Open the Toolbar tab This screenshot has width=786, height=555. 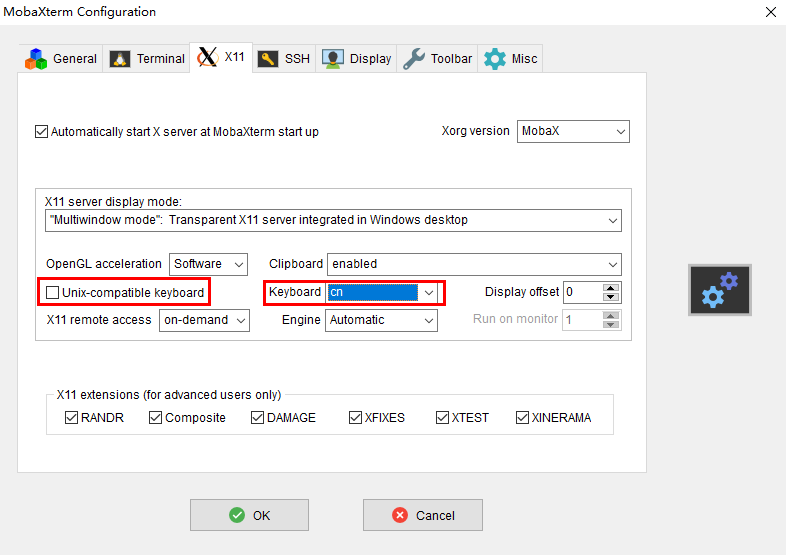pyautogui.click(x=438, y=59)
